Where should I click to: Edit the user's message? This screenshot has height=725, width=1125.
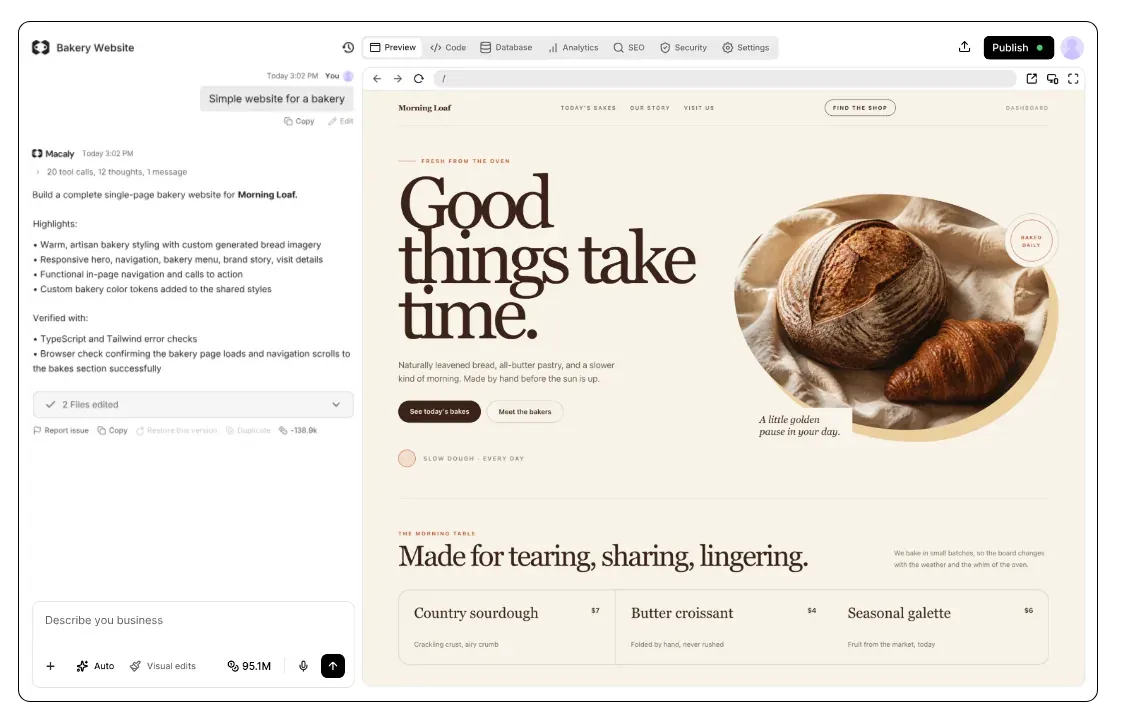[x=341, y=121]
